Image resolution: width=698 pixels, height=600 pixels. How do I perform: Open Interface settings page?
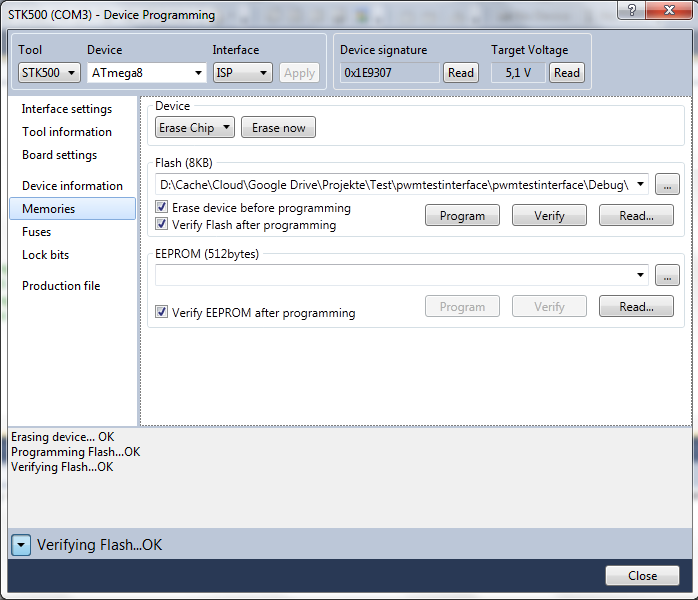67,109
